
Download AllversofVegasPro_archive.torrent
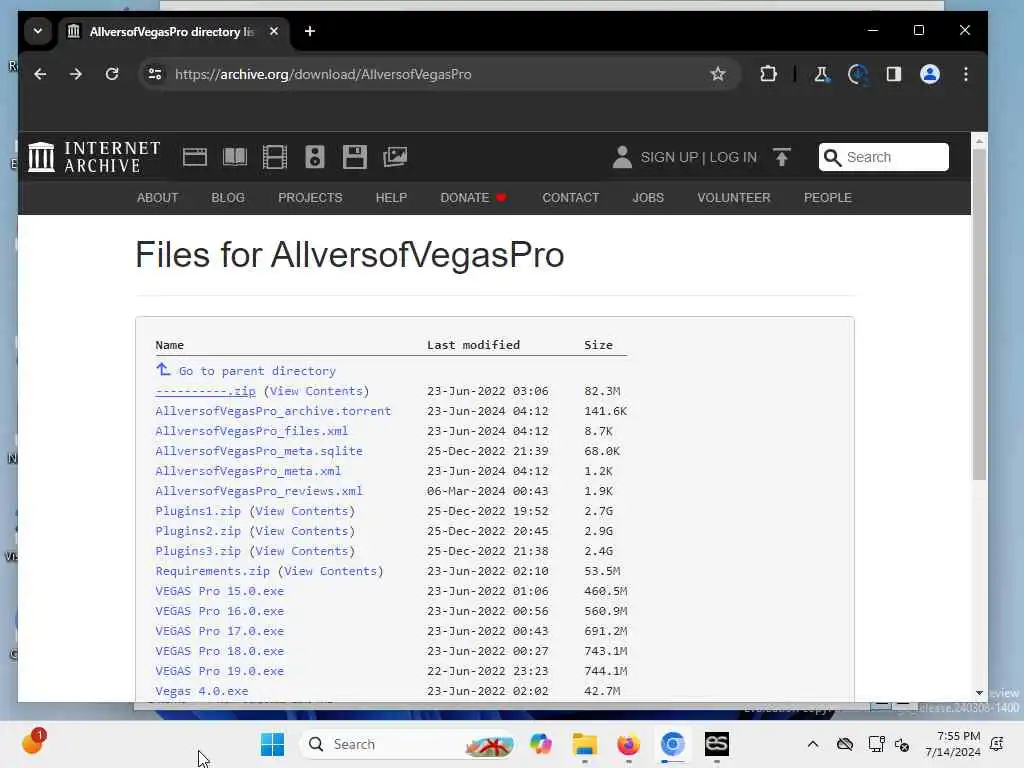(x=273, y=411)
